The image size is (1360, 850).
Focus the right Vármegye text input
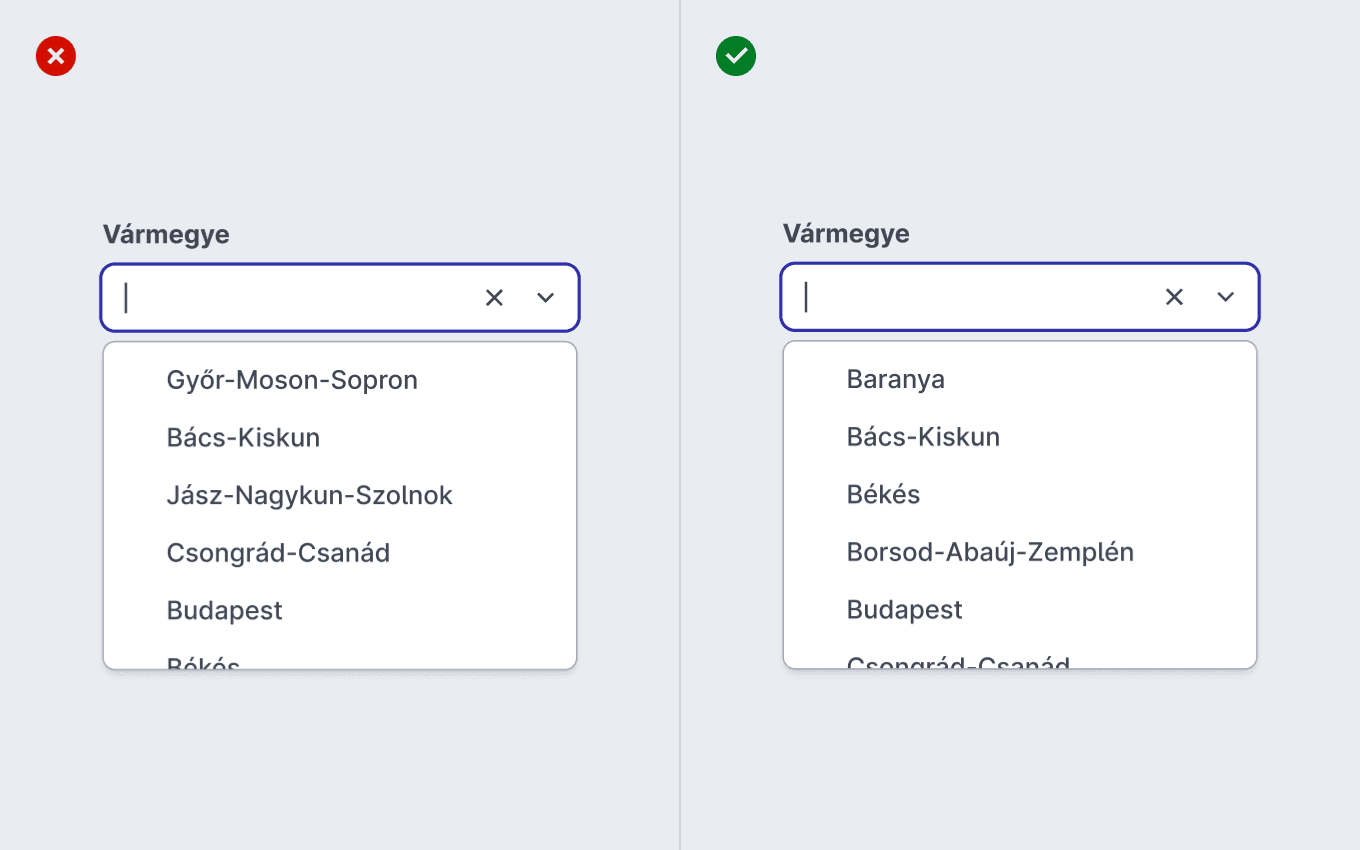(x=970, y=296)
